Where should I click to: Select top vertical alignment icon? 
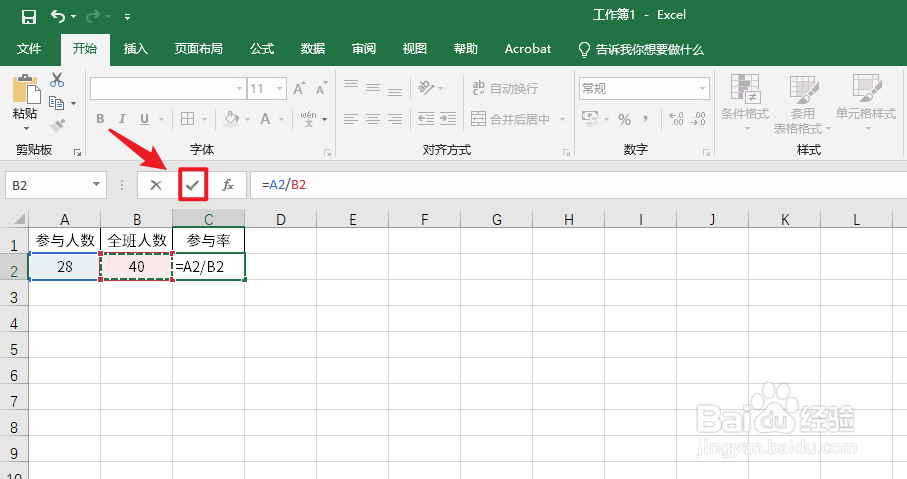pyautogui.click(x=351, y=87)
